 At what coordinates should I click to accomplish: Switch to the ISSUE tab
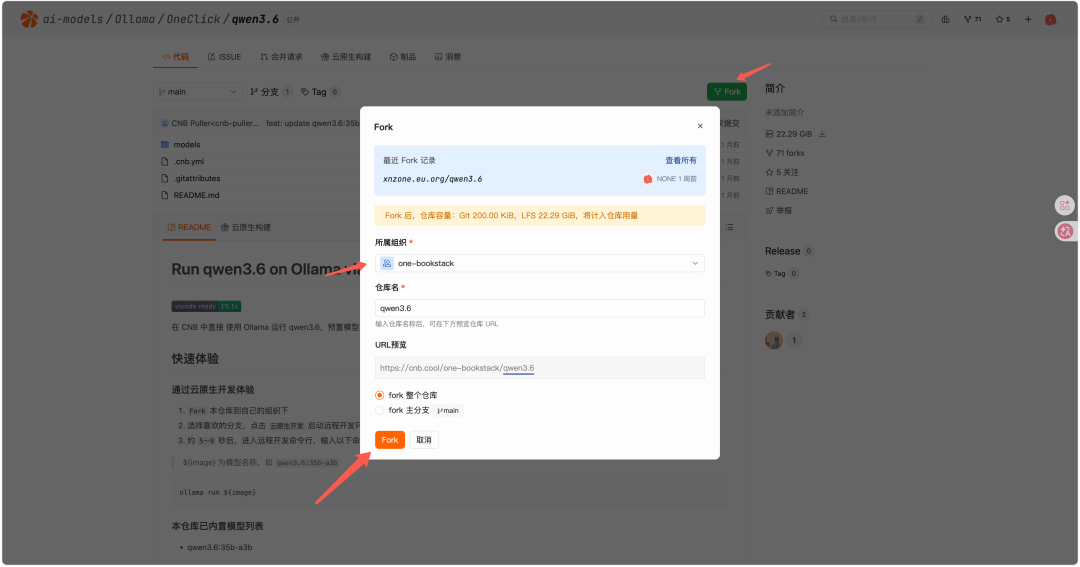[x=225, y=56]
